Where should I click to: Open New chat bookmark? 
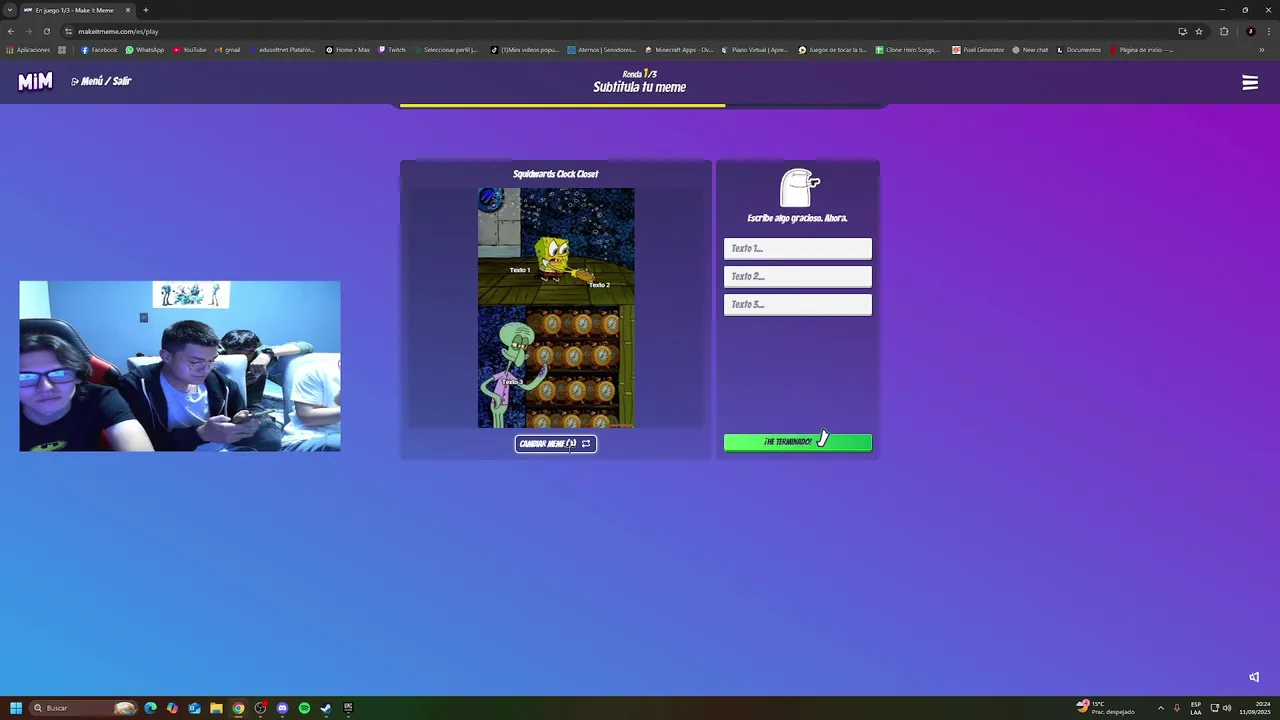(1030, 50)
